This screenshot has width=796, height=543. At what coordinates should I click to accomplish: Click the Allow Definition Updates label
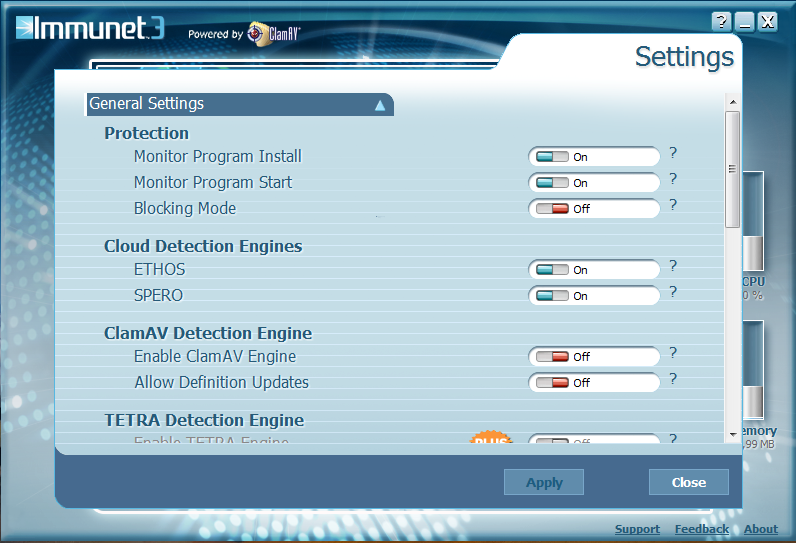(x=221, y=382)
